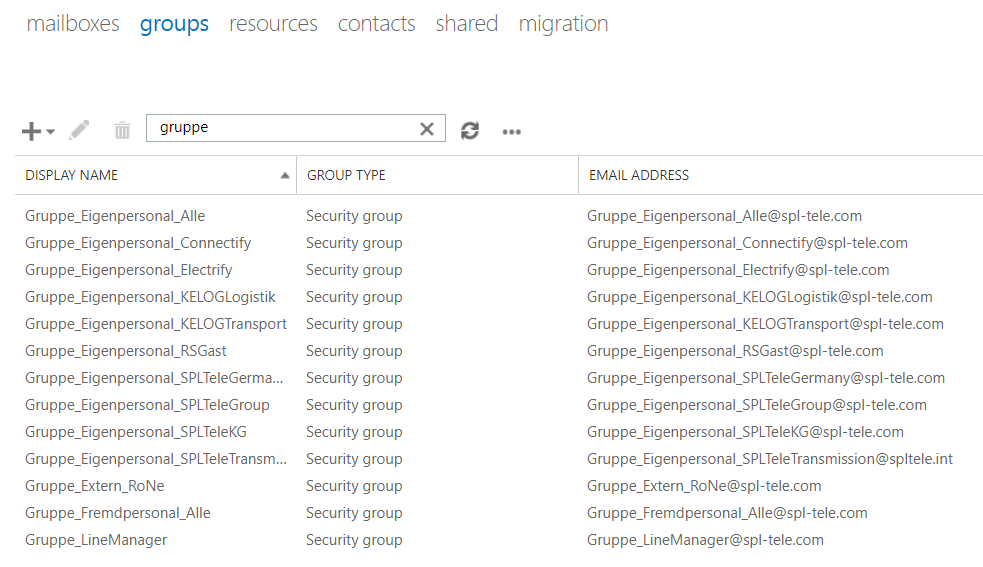Click the pencil edit icon
The image size is (983, 567).
click(80, 130)
